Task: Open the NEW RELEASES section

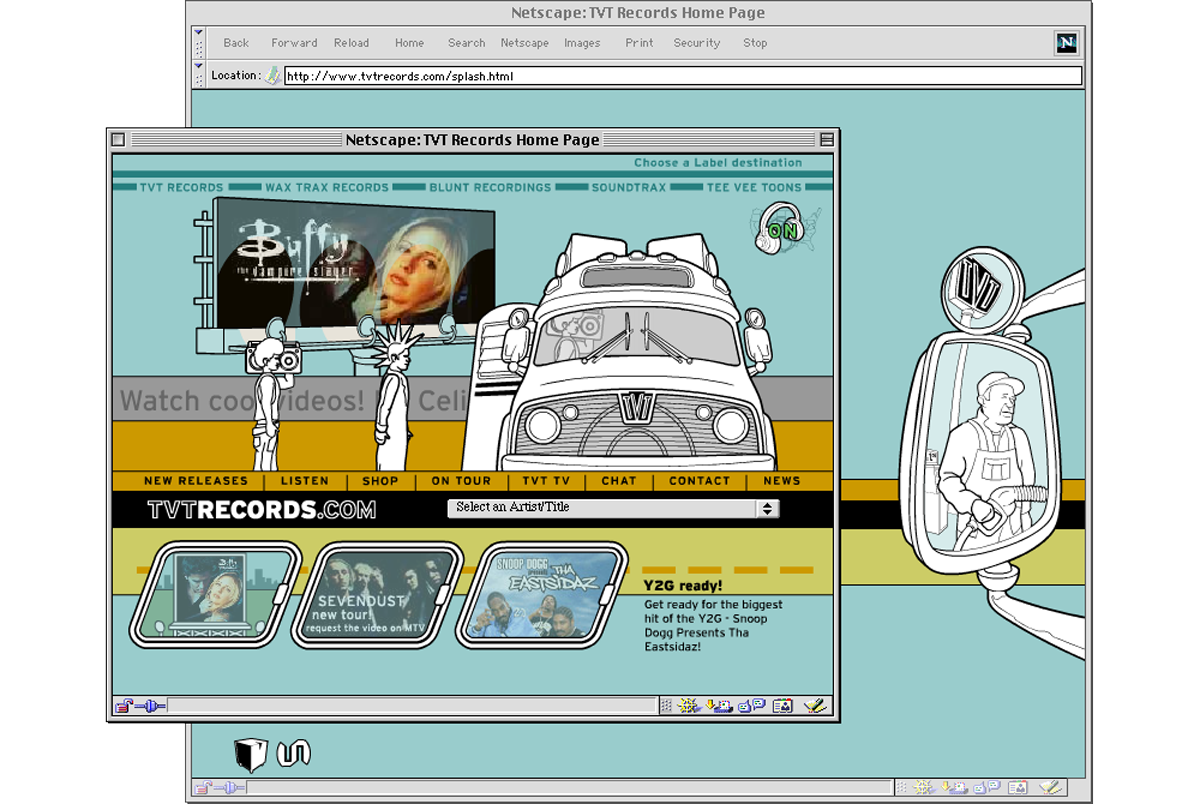Action: click(196, 481)
